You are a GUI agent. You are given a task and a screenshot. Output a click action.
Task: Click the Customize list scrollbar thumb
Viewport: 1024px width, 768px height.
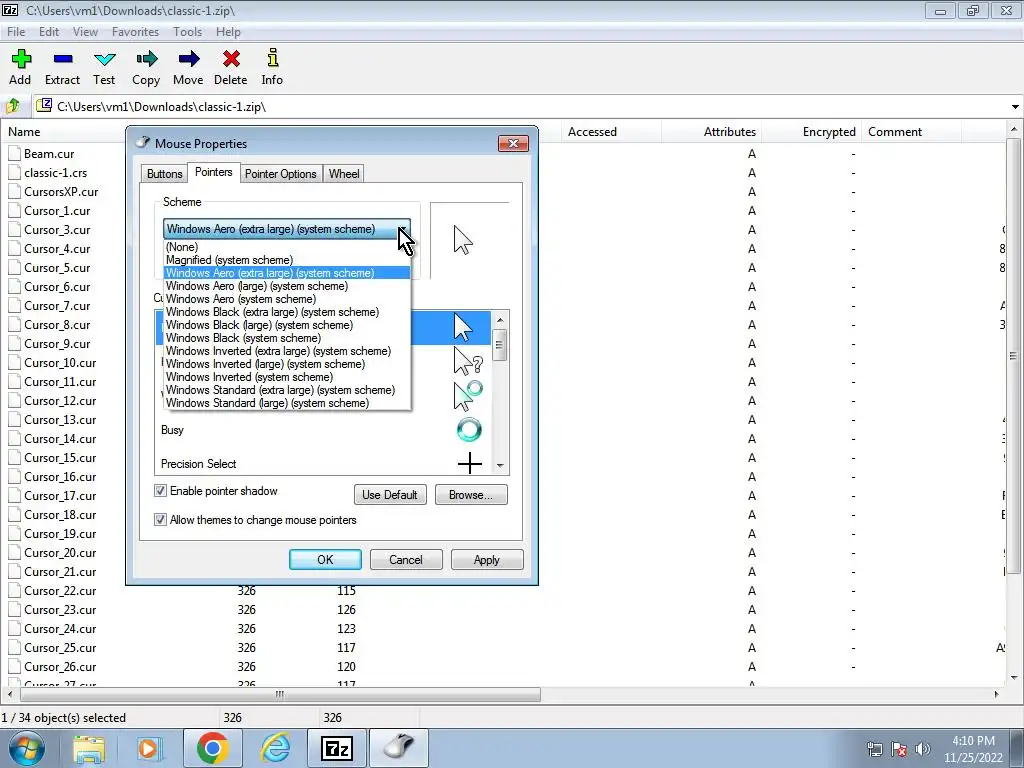tap(500, 345)
